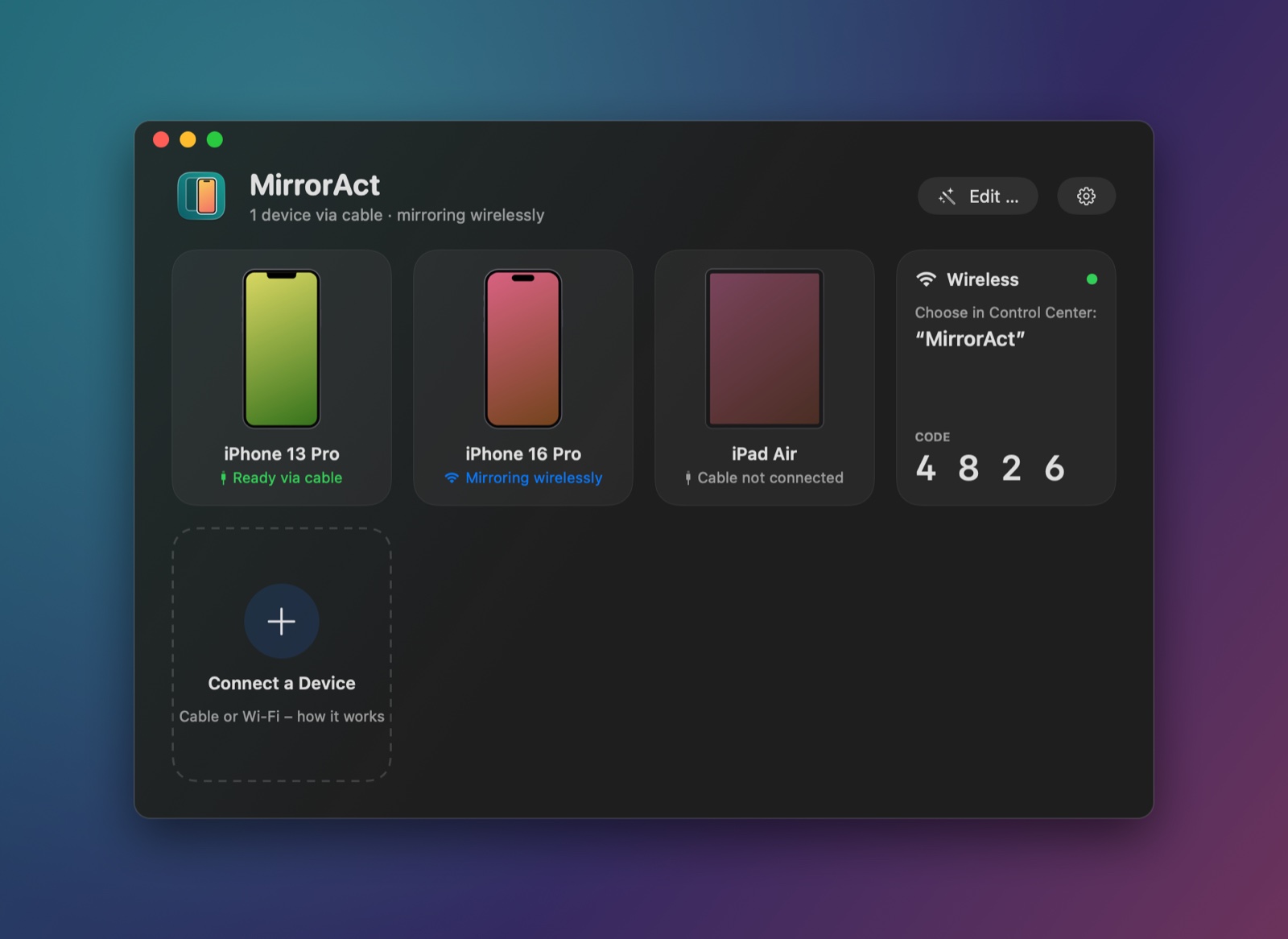Select the iPhone 13 Pro phone thumbnail
1288x939 pixels.
point(282,349)
